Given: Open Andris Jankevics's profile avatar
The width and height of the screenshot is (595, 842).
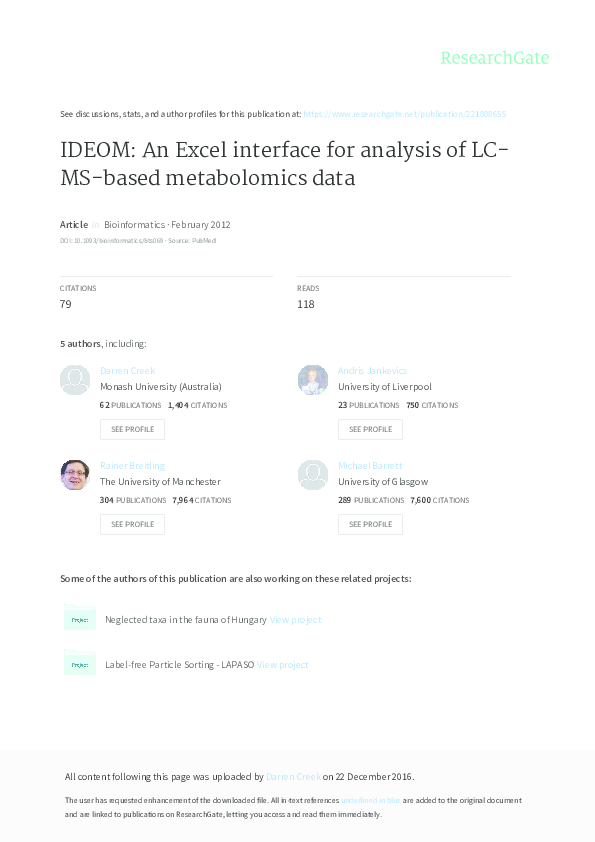Looking at the screenshot, I should tap(313, 380).
